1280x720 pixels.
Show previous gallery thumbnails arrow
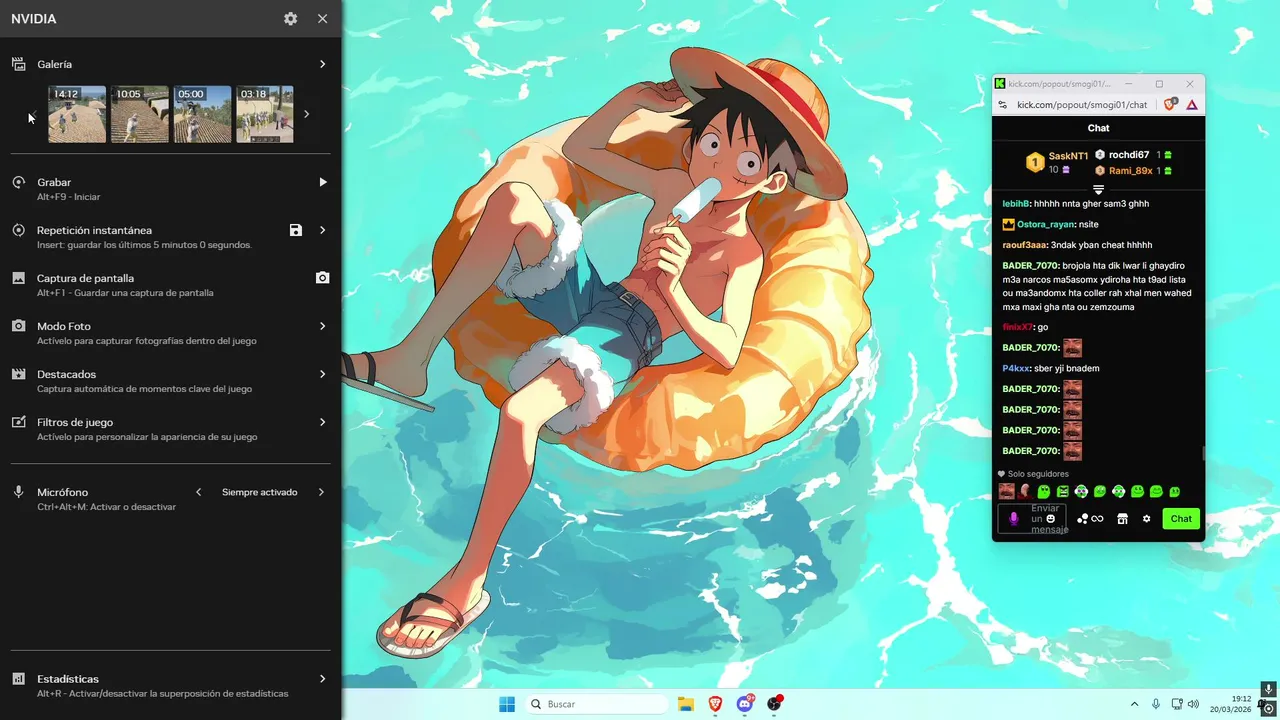tap(35, 114)
